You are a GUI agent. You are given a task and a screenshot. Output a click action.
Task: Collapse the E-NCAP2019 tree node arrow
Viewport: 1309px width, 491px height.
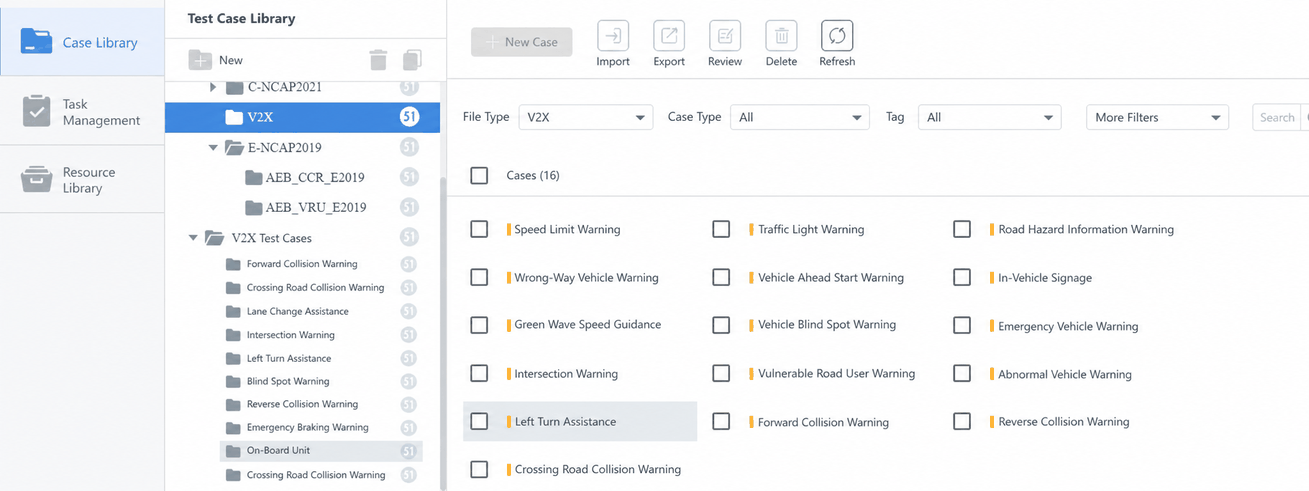coord(213,147)
